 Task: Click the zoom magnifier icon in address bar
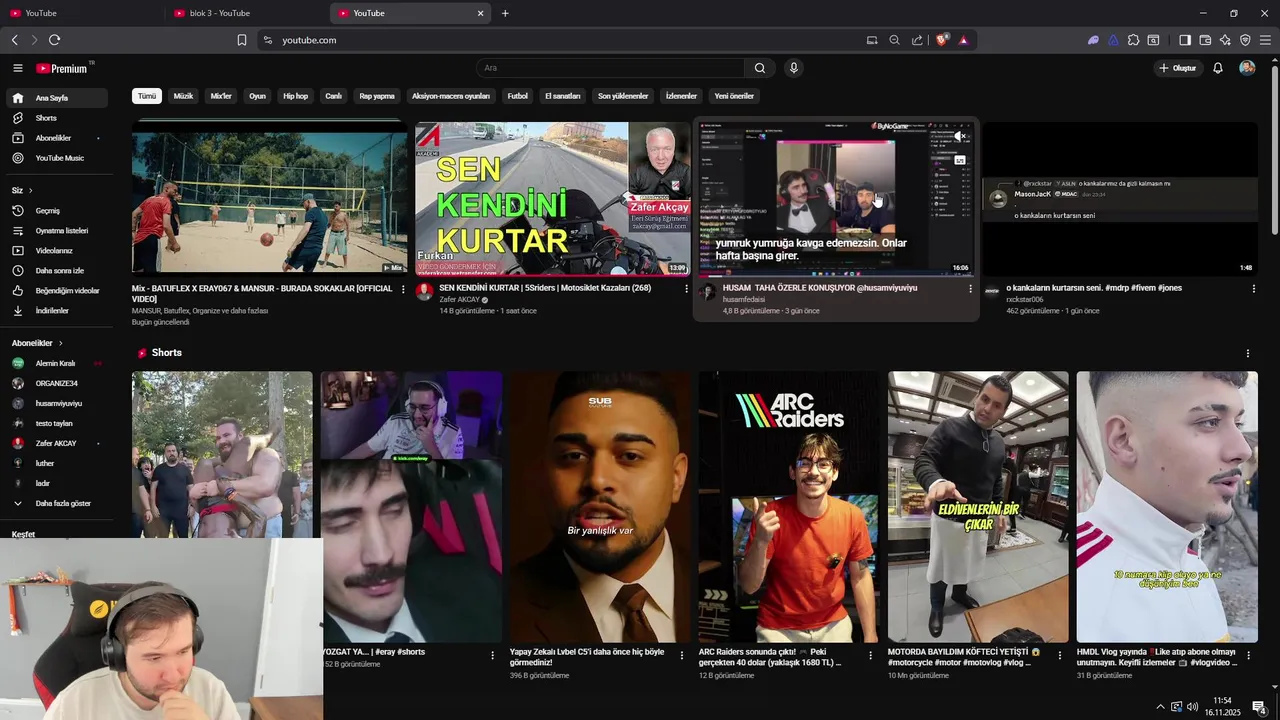click(894, 40)
